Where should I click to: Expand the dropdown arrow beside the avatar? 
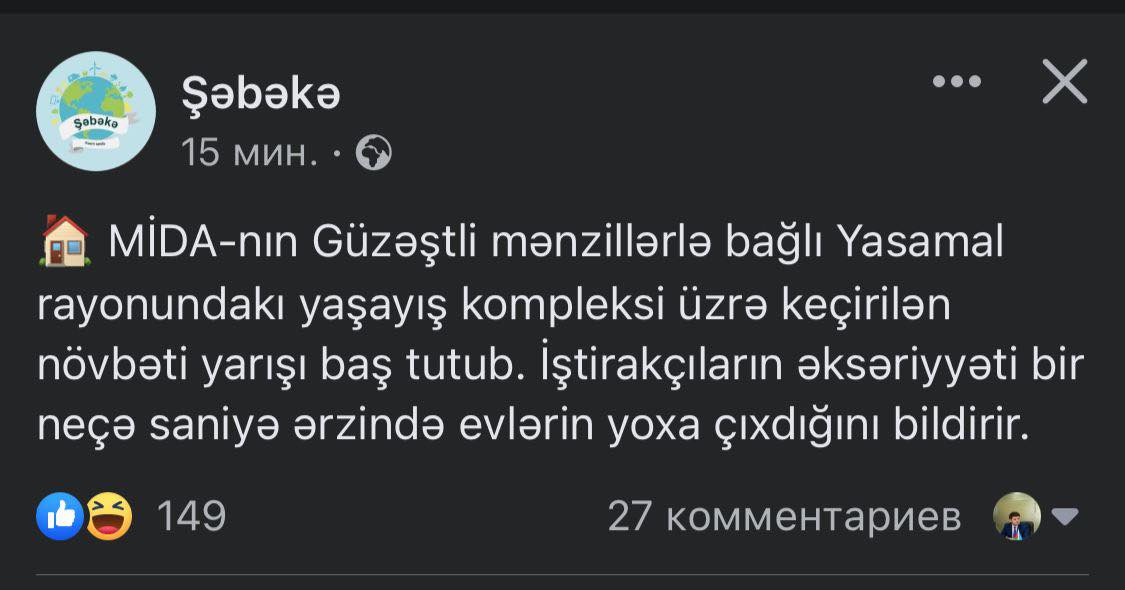pyautogui.click(x=1065, y=517)
